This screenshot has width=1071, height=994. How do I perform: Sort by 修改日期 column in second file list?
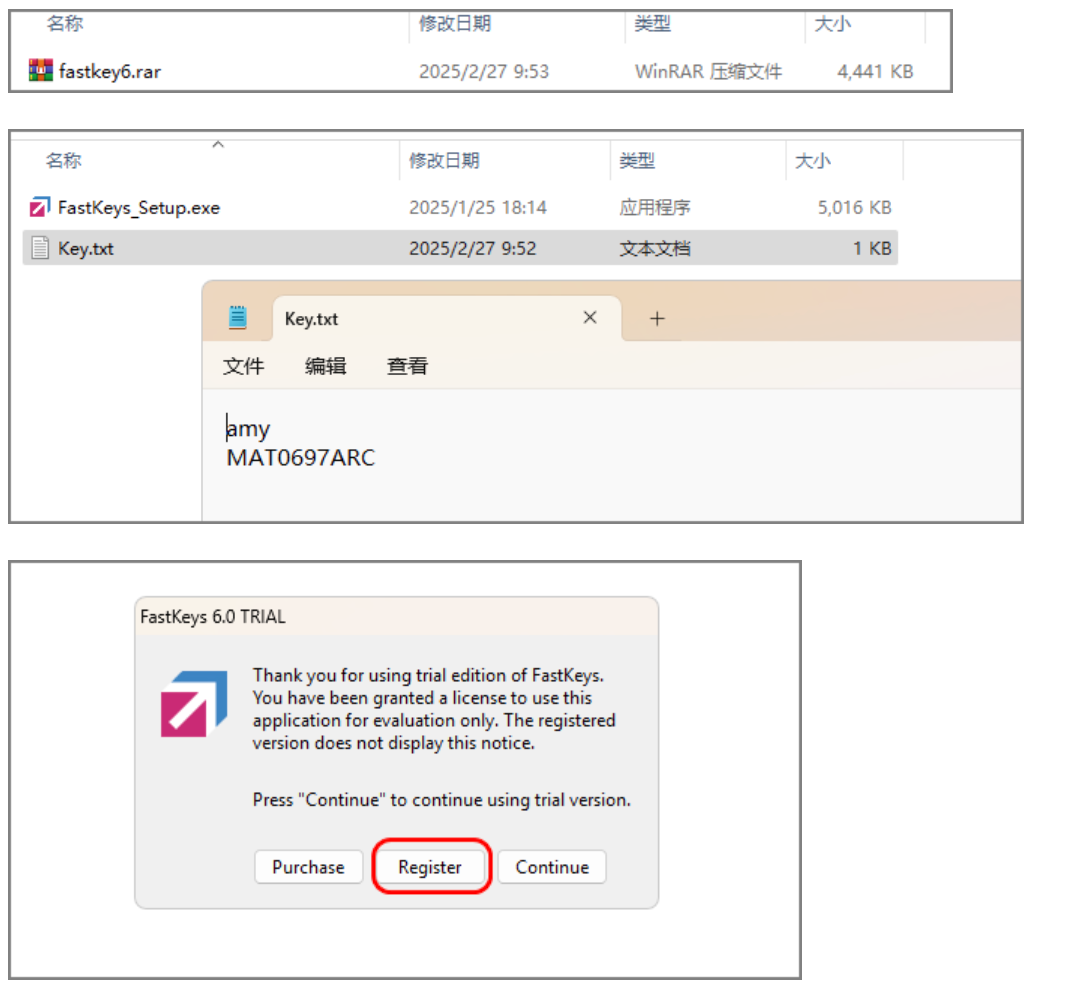[x=444, y=161]
